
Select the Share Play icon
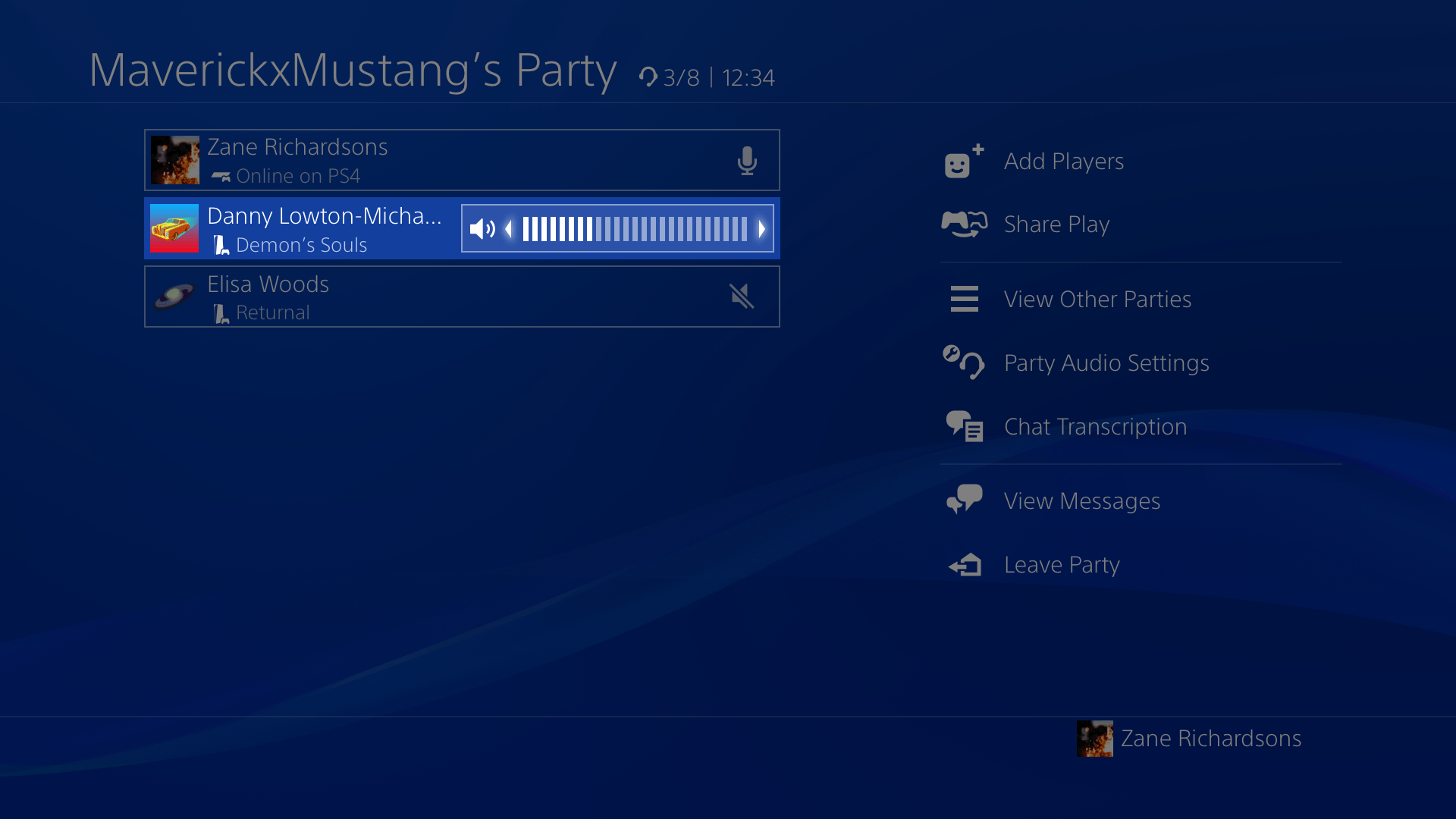pos(963,223)
